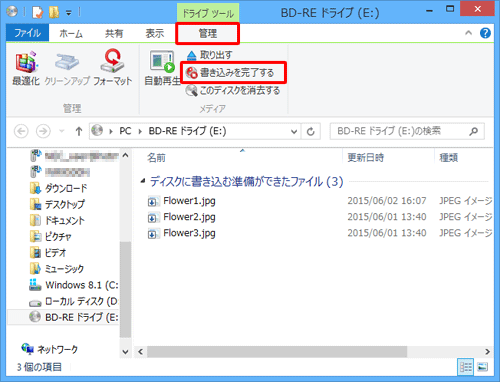Switch to details view icon in status bar
Viewport: 500px width, 382px height.
465,367
